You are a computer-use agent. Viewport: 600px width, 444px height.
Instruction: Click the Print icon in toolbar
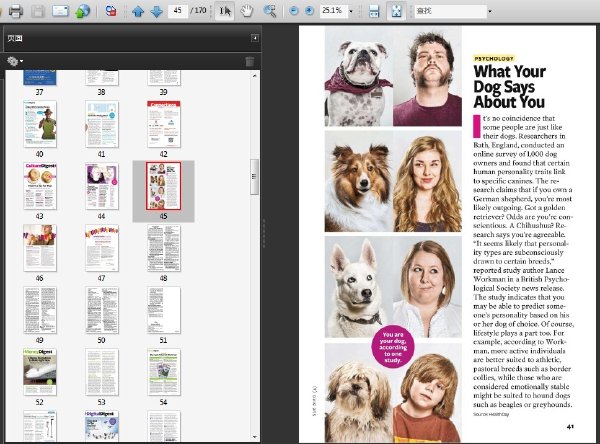pyautogui.click(x=16, y=11)
